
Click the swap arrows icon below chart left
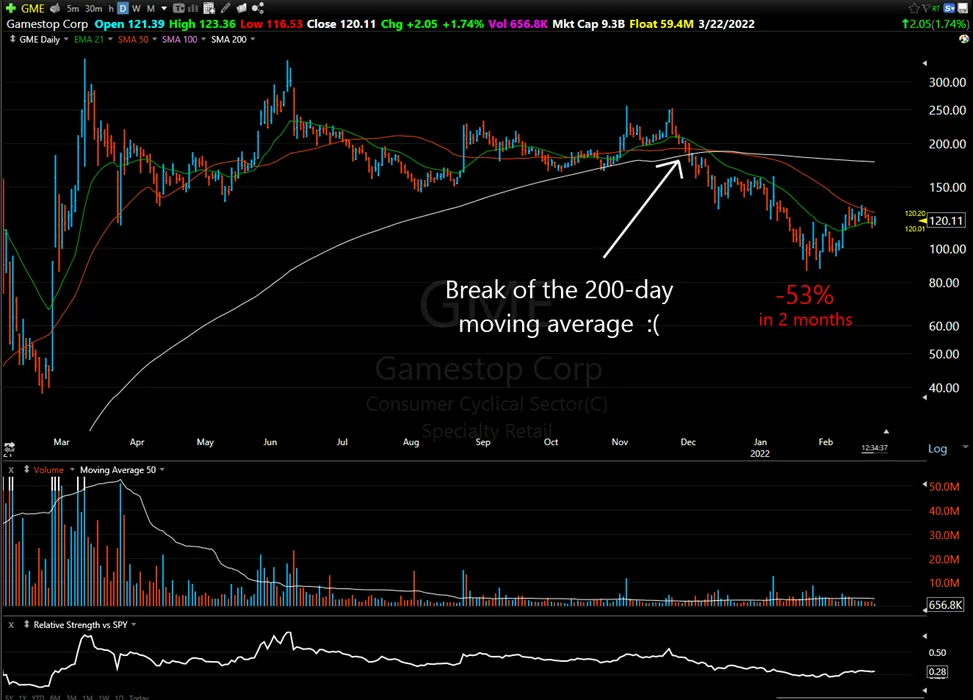pyautogui.click(x=9, y=447)
